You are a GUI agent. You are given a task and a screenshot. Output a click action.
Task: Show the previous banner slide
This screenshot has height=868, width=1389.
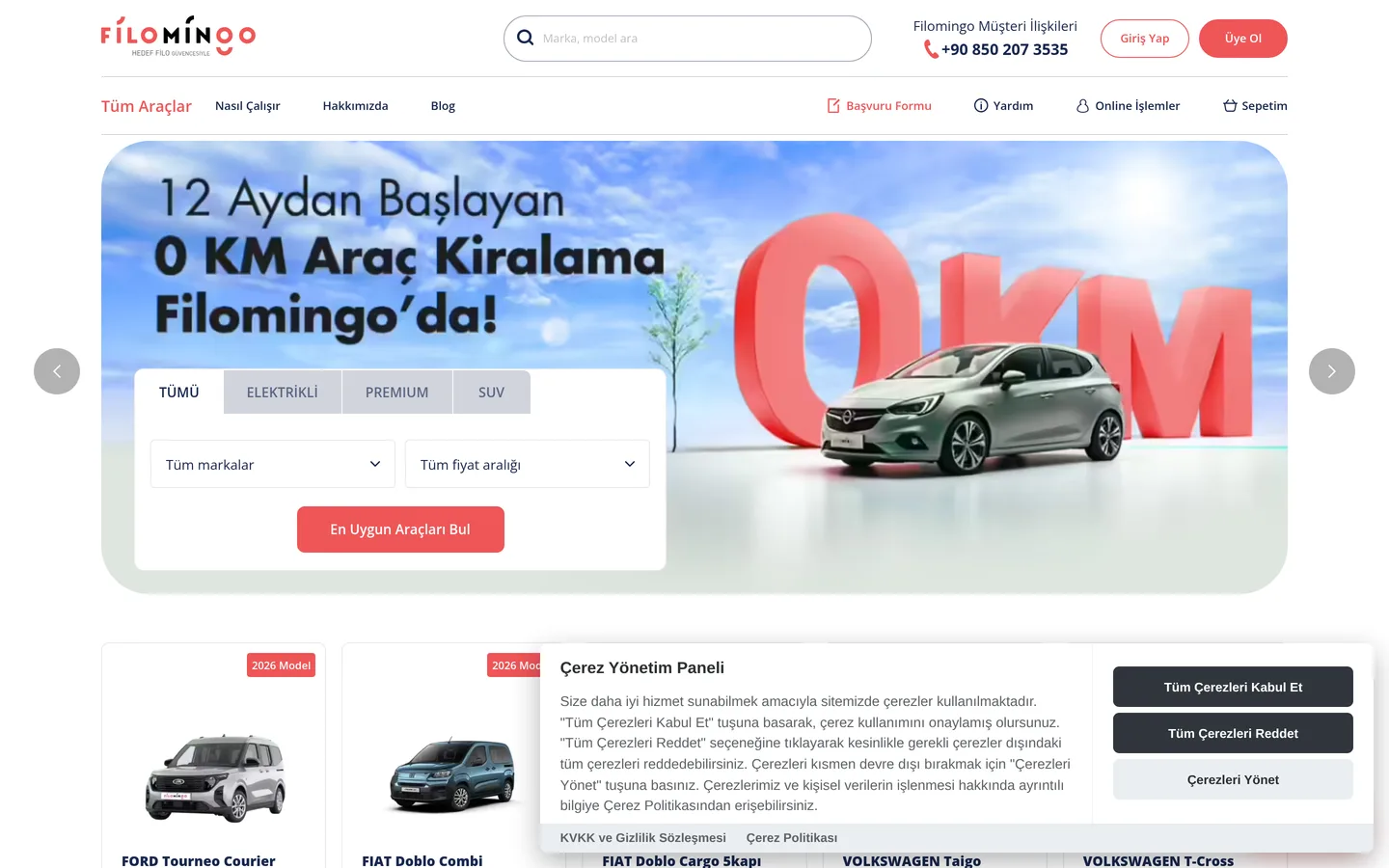coord(57,371)
